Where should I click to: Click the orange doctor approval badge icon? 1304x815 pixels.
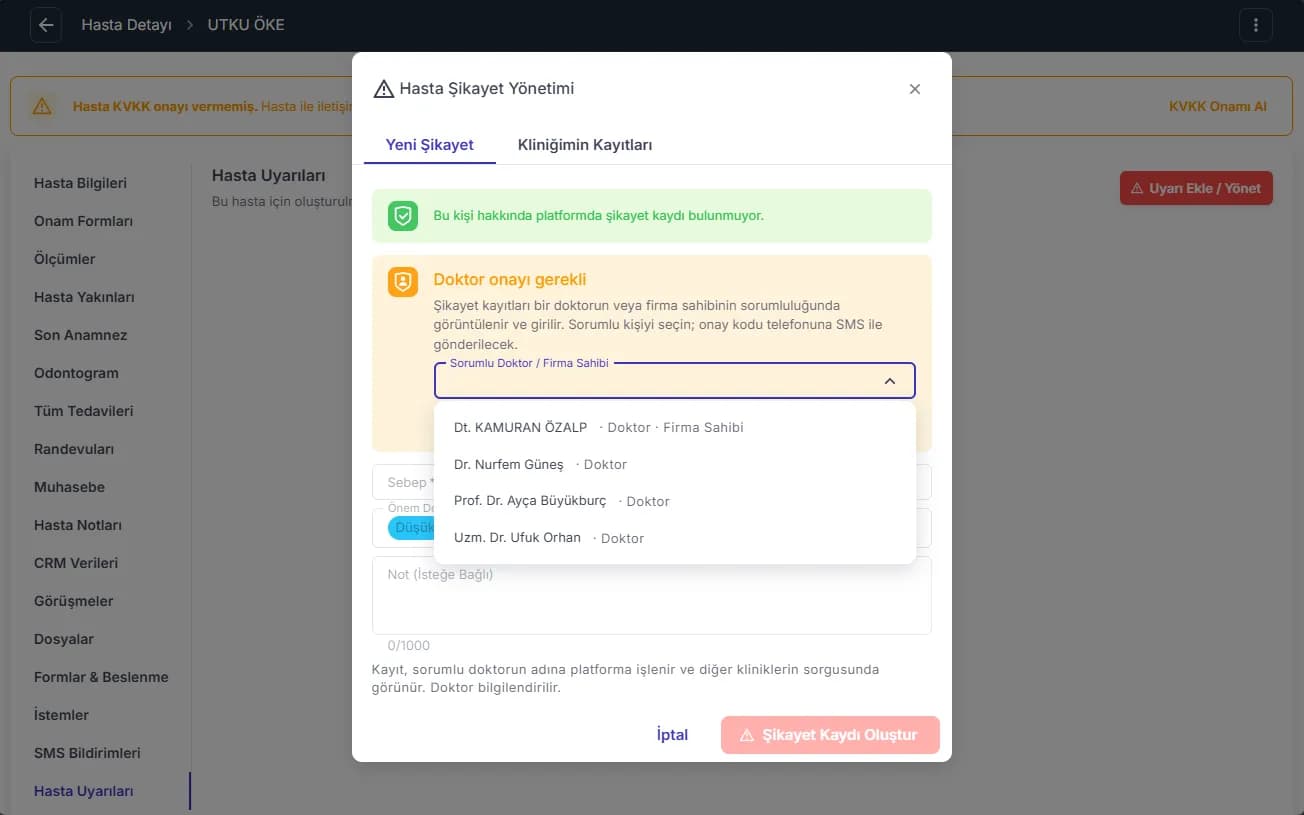coord(403,282)
